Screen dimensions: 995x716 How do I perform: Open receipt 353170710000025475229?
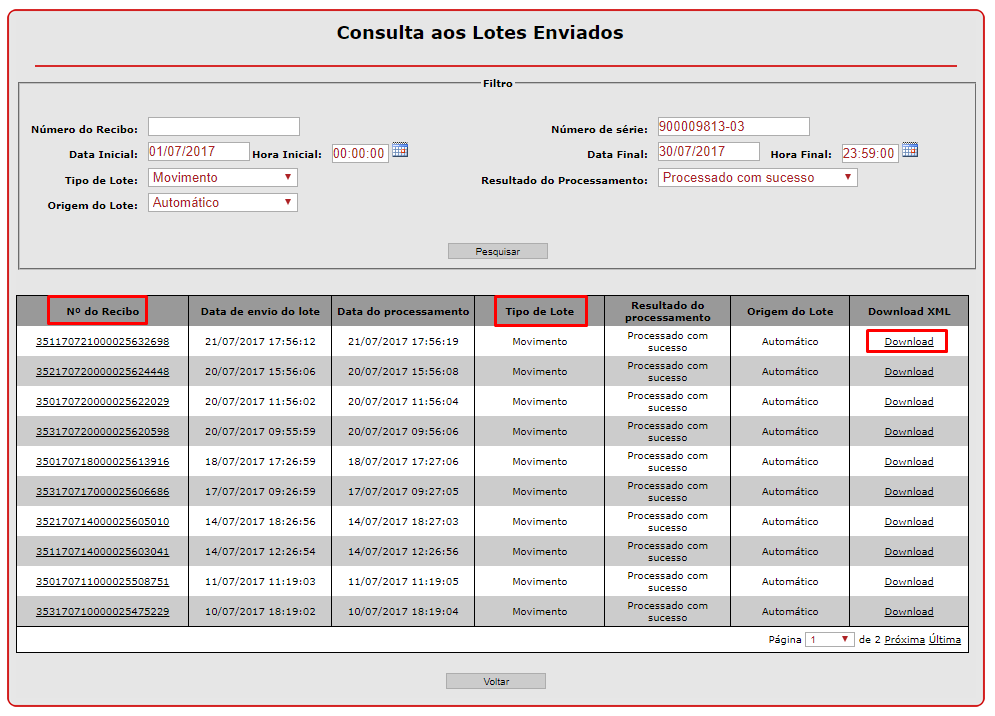tap(103, 612)
